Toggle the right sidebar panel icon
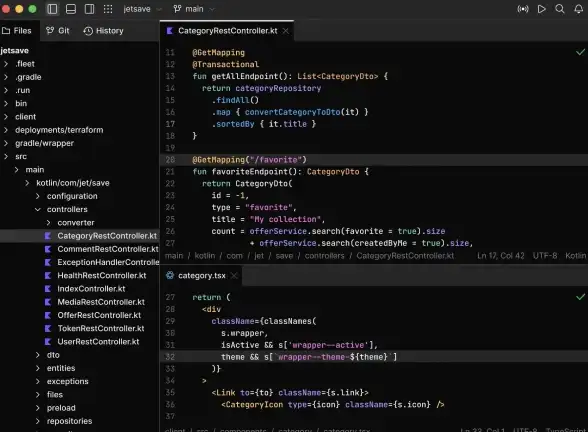The width and height of the screenshot is (588, 432). pyautogui.click(x=89, y=9)
